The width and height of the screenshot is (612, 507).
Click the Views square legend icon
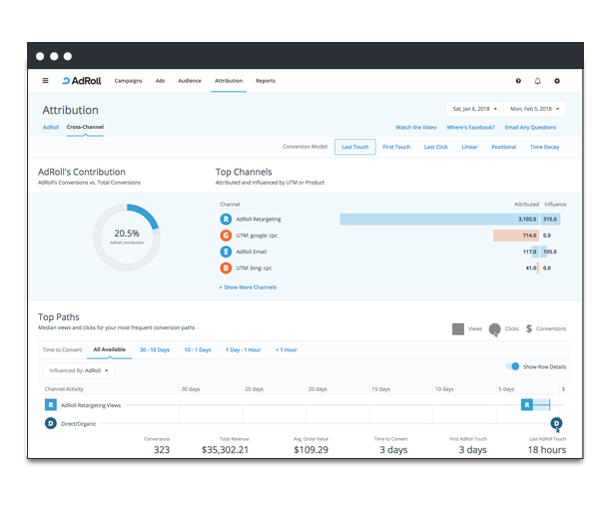(458, 329)
